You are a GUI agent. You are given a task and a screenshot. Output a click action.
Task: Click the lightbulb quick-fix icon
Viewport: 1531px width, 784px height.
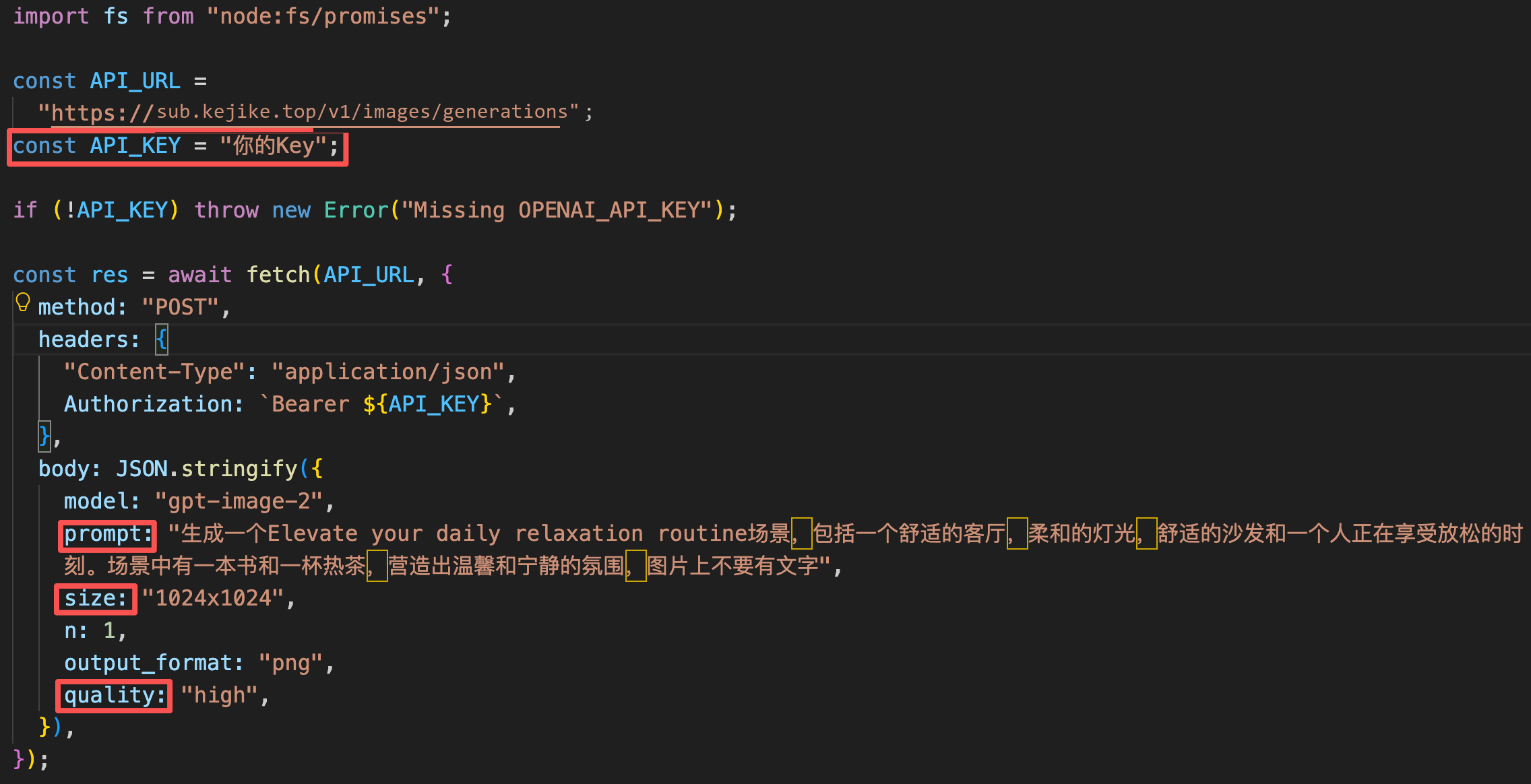[22, 302]
